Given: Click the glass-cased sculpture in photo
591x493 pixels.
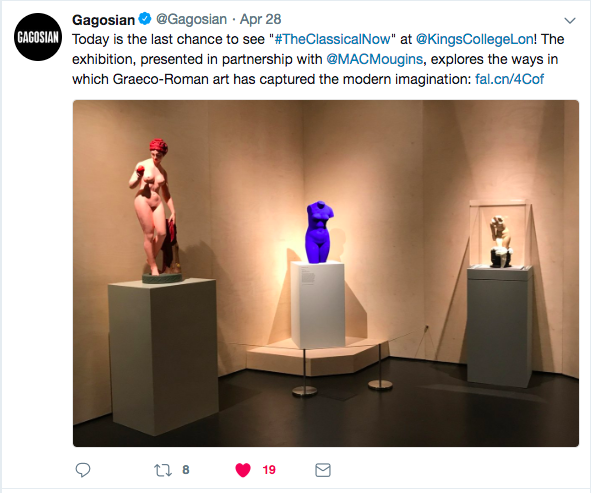Looking at the screenshot, I should click(500, 234).
